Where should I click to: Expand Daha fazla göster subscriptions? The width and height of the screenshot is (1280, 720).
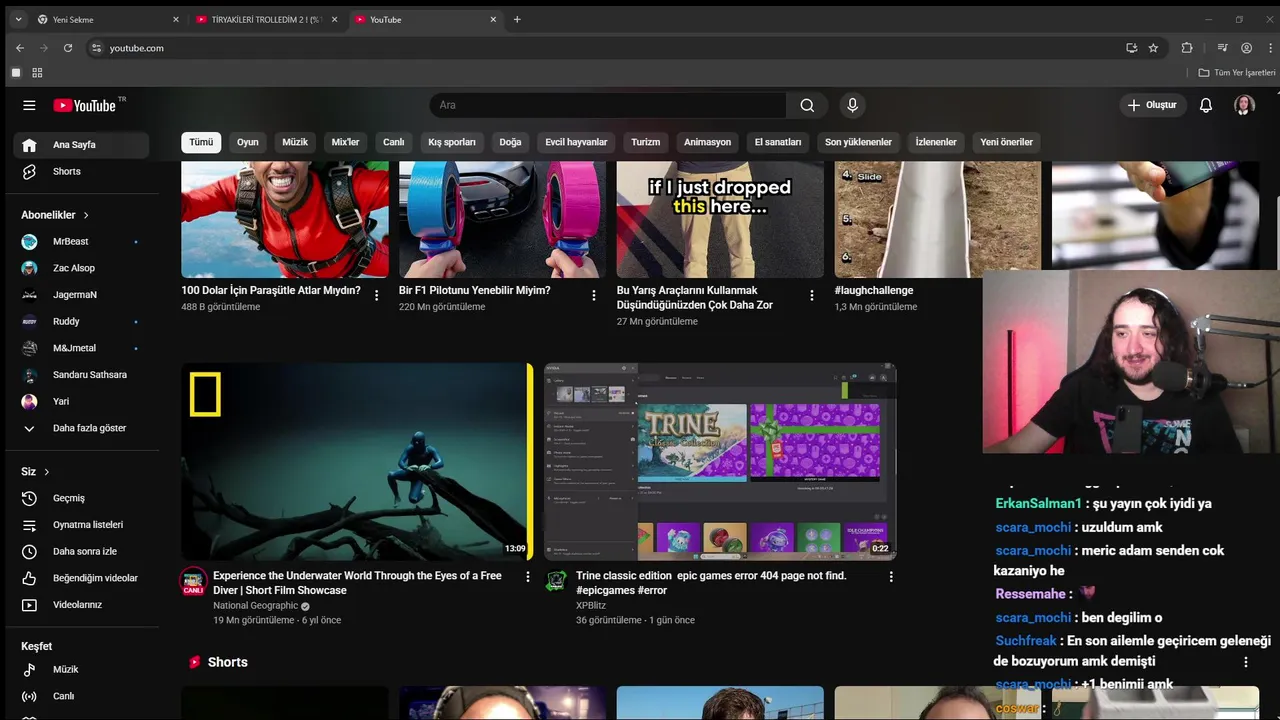tap(81, 428)
